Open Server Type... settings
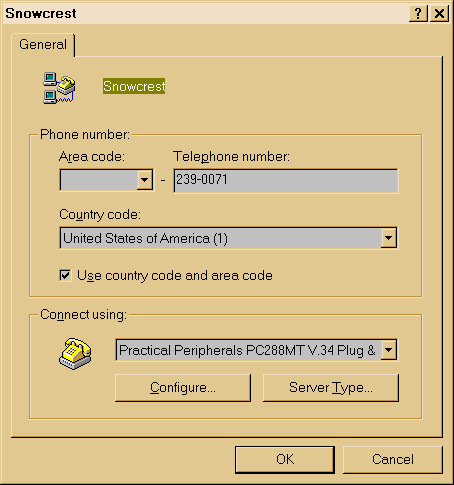 331,388
